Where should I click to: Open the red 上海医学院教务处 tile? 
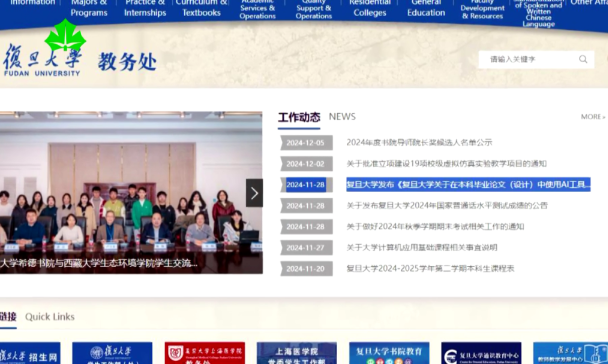pos(205,353)
